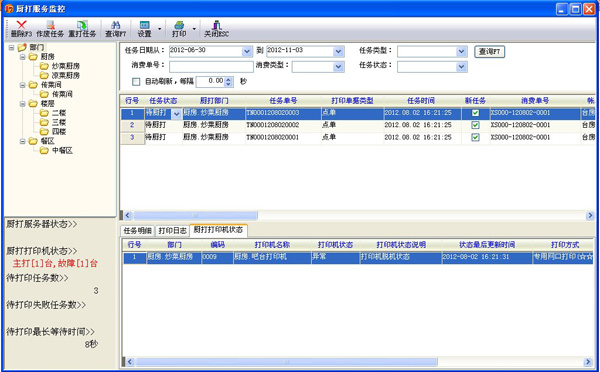The width and height of the screenshot is (600, 372).
Task: Click the red 主打[1]台,故障[1]台 status text
Action: click(55, 263)
